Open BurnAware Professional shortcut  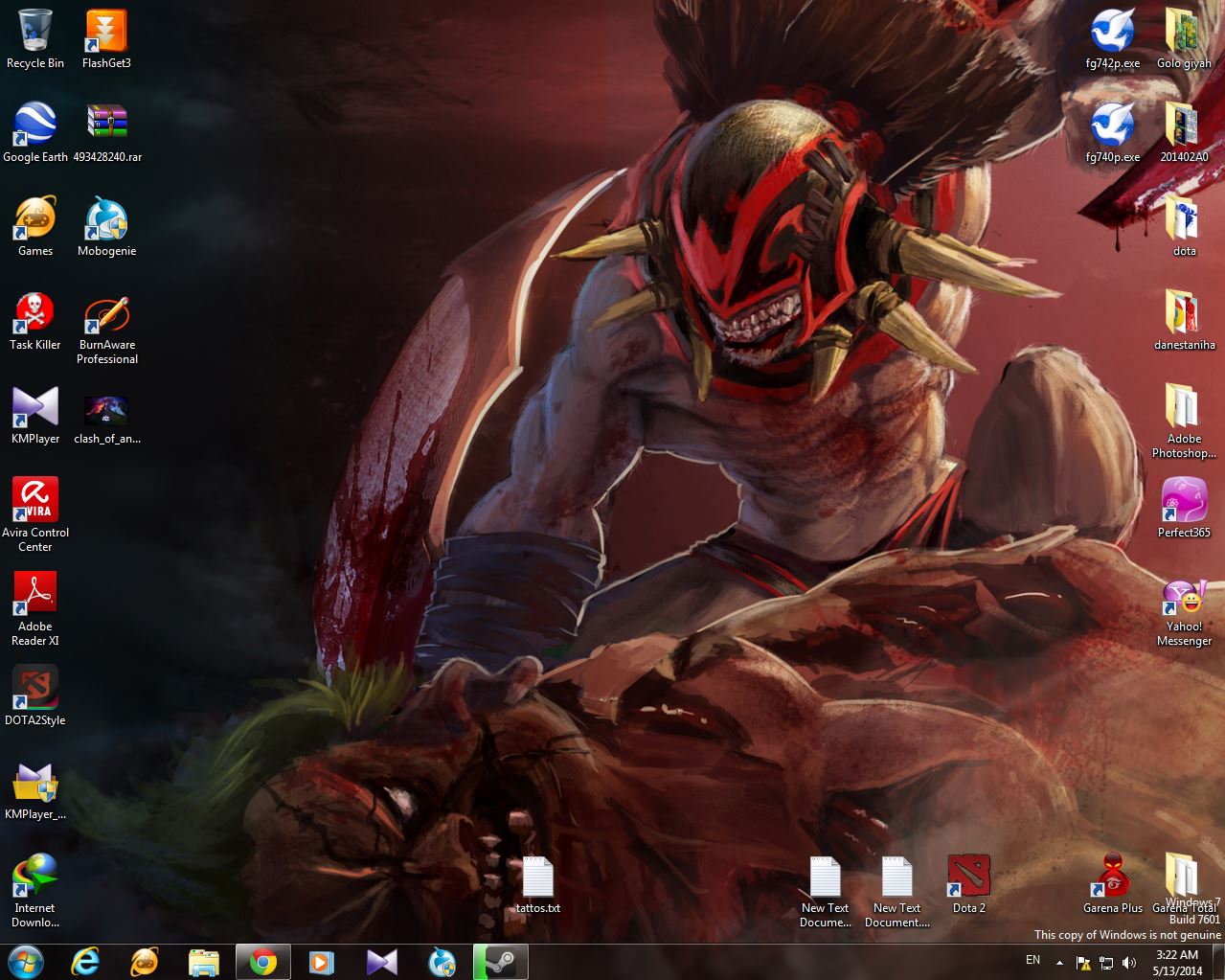[106, 328]
